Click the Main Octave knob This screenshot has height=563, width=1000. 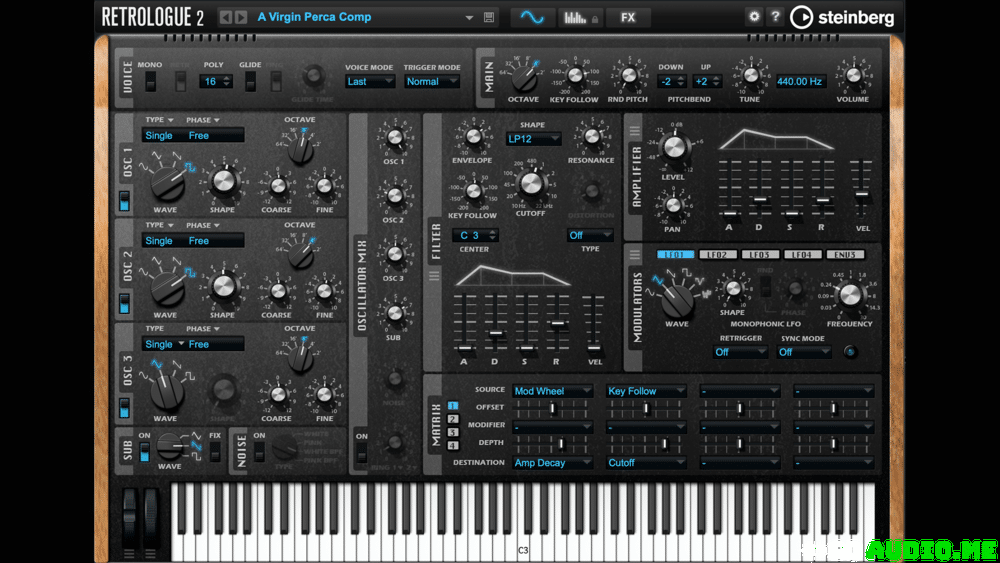(524, 78)
